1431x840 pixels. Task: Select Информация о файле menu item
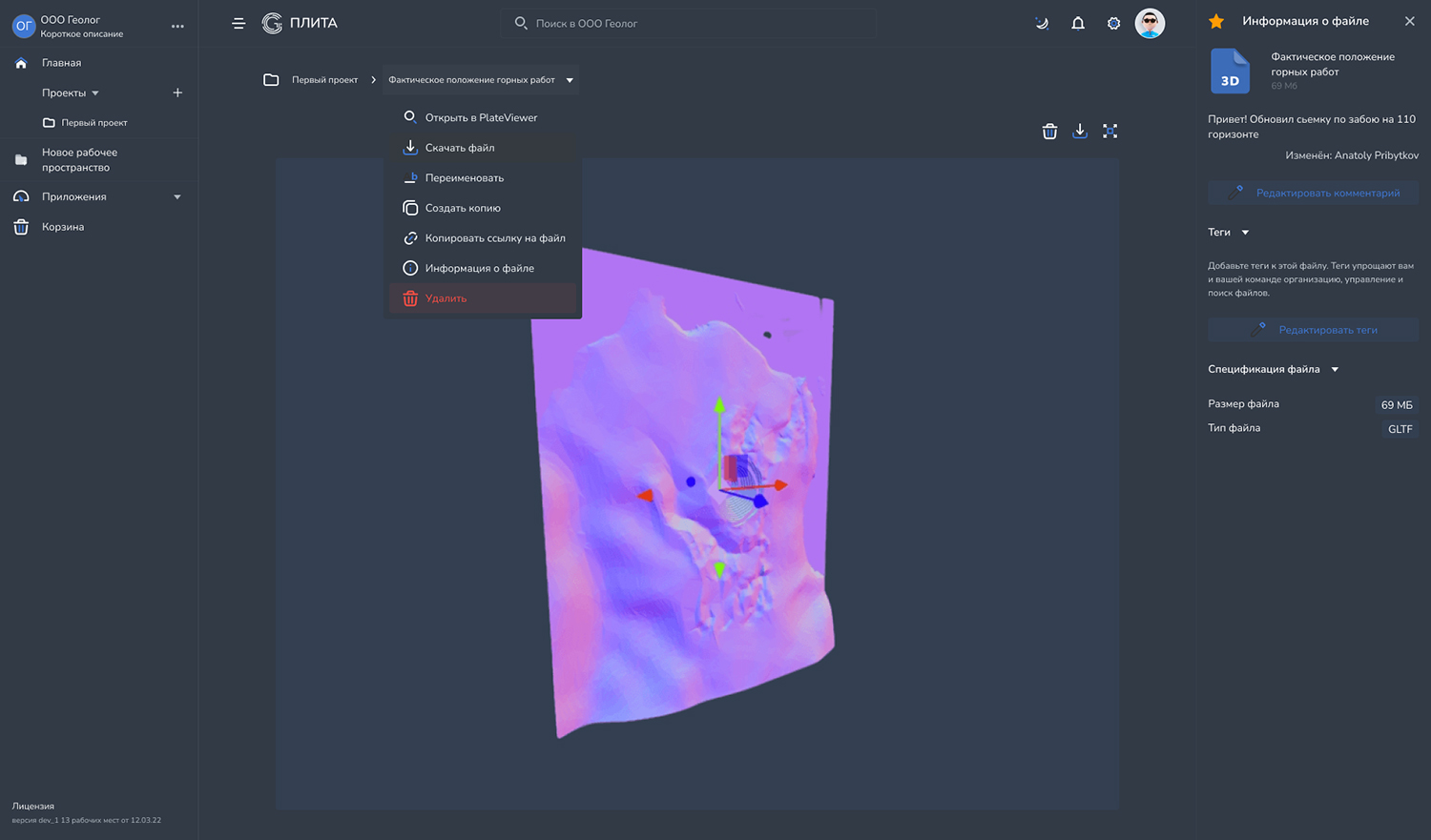(x=482, y=268)
